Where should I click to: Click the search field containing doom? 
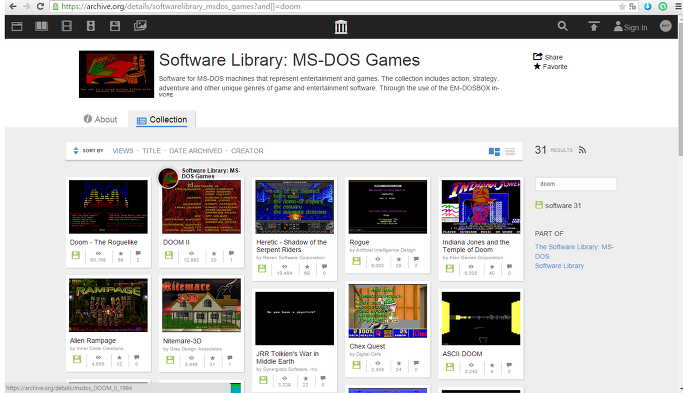(x=576, y=184)
